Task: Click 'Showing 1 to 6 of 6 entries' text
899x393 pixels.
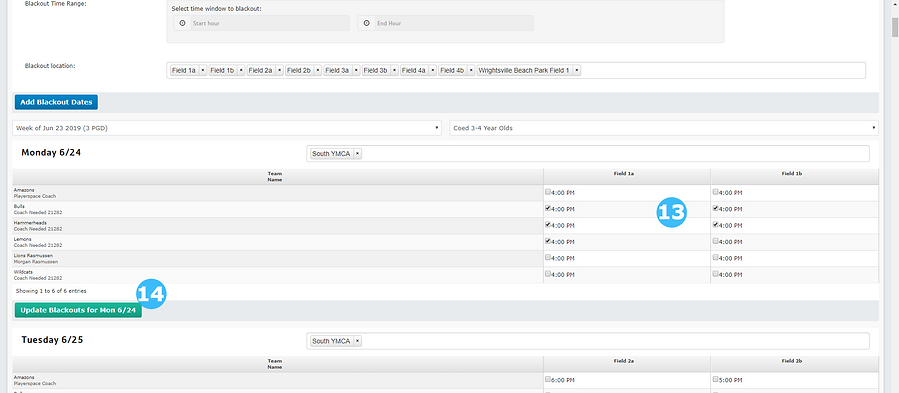Action: (51, 291)
